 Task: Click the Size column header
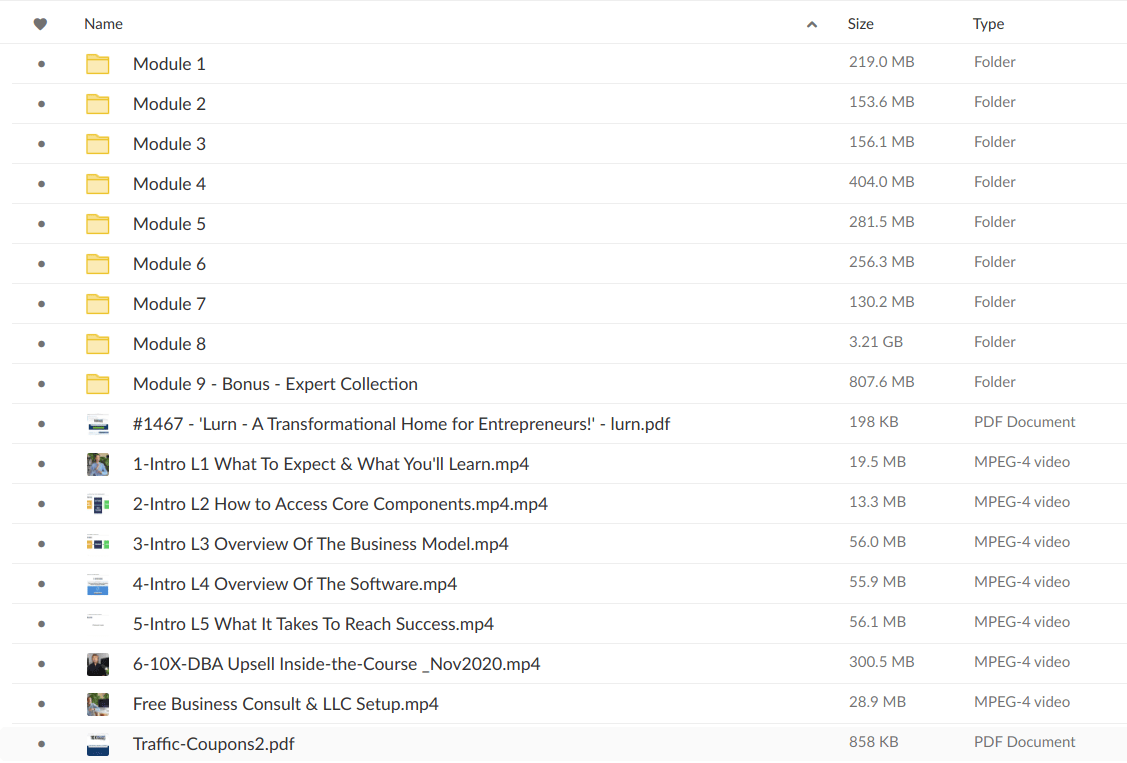pyautogui.click(x=860, y=22)
